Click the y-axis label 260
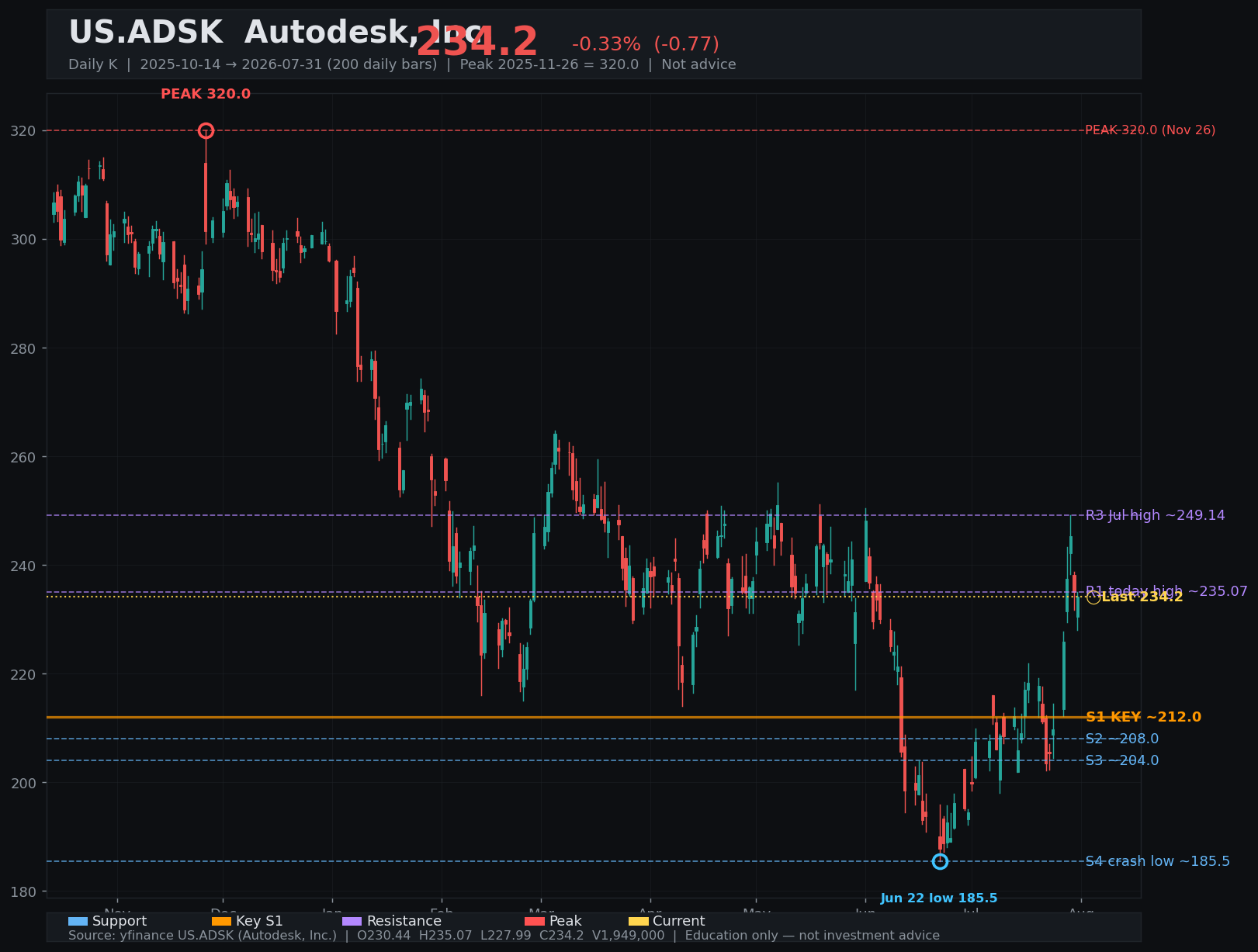This screenshot has height=952, width=1258. click(23, 457)
